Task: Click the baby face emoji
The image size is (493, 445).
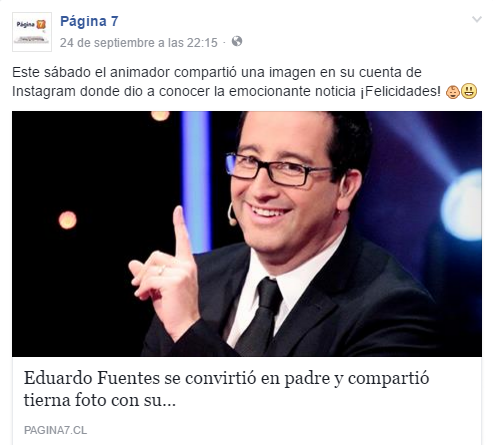Action: pos(453,92)
